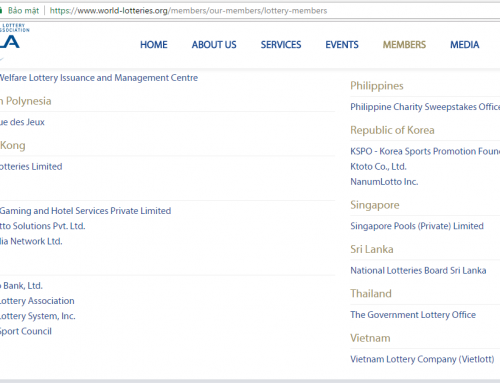Image resolution: width=500 pixels, height=383 pixels.
Task: Open the 'Sport Council' member link
Action: [x=26, y=331]
